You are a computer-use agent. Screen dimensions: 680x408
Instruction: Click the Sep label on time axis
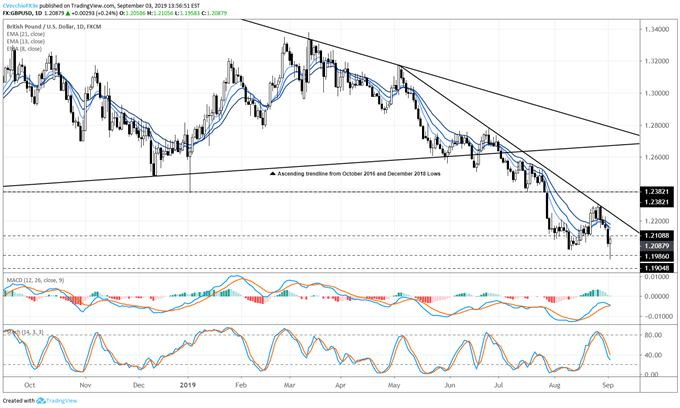[608, 385]
